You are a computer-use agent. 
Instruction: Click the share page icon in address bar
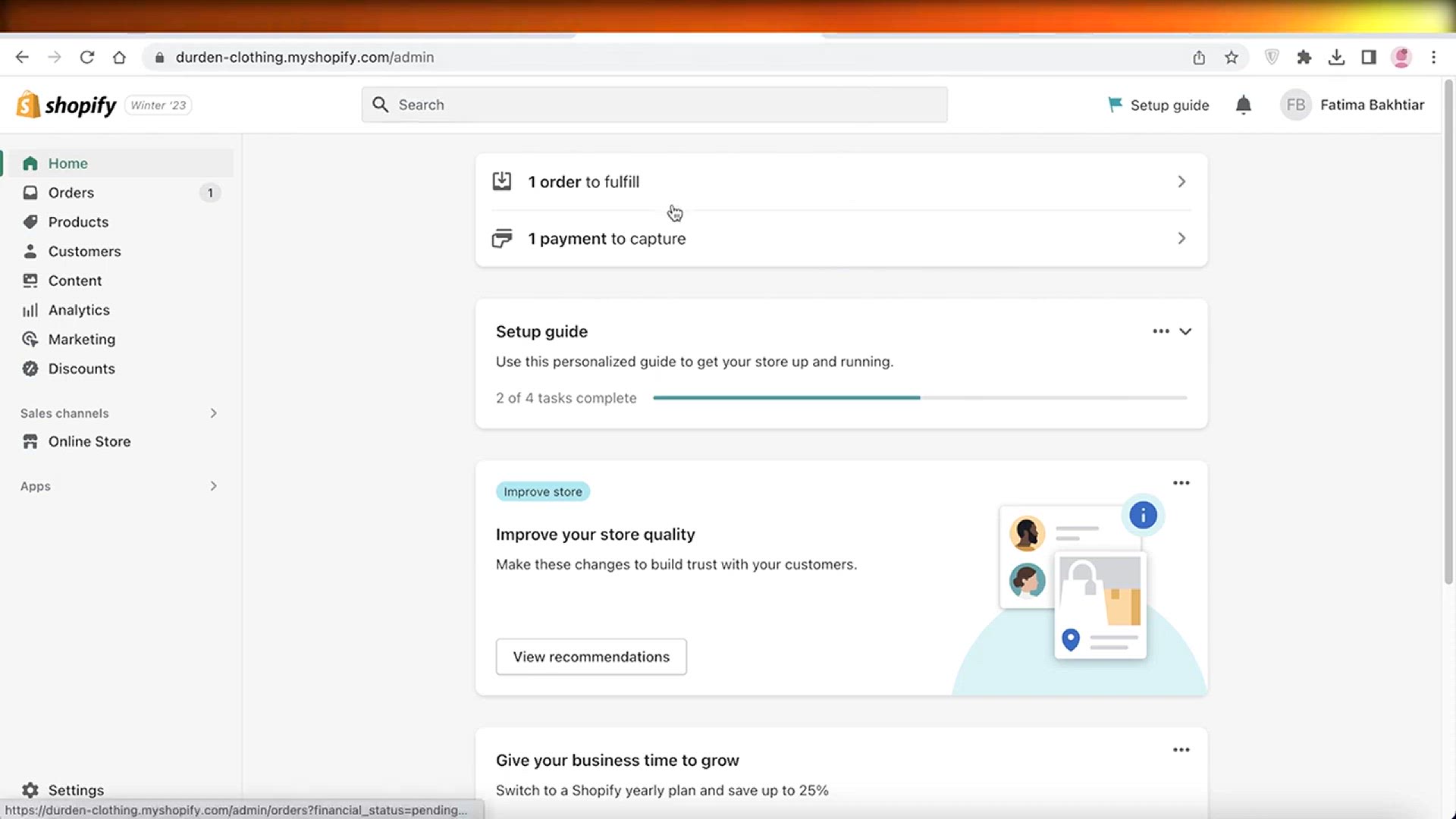pos(1199,57)
